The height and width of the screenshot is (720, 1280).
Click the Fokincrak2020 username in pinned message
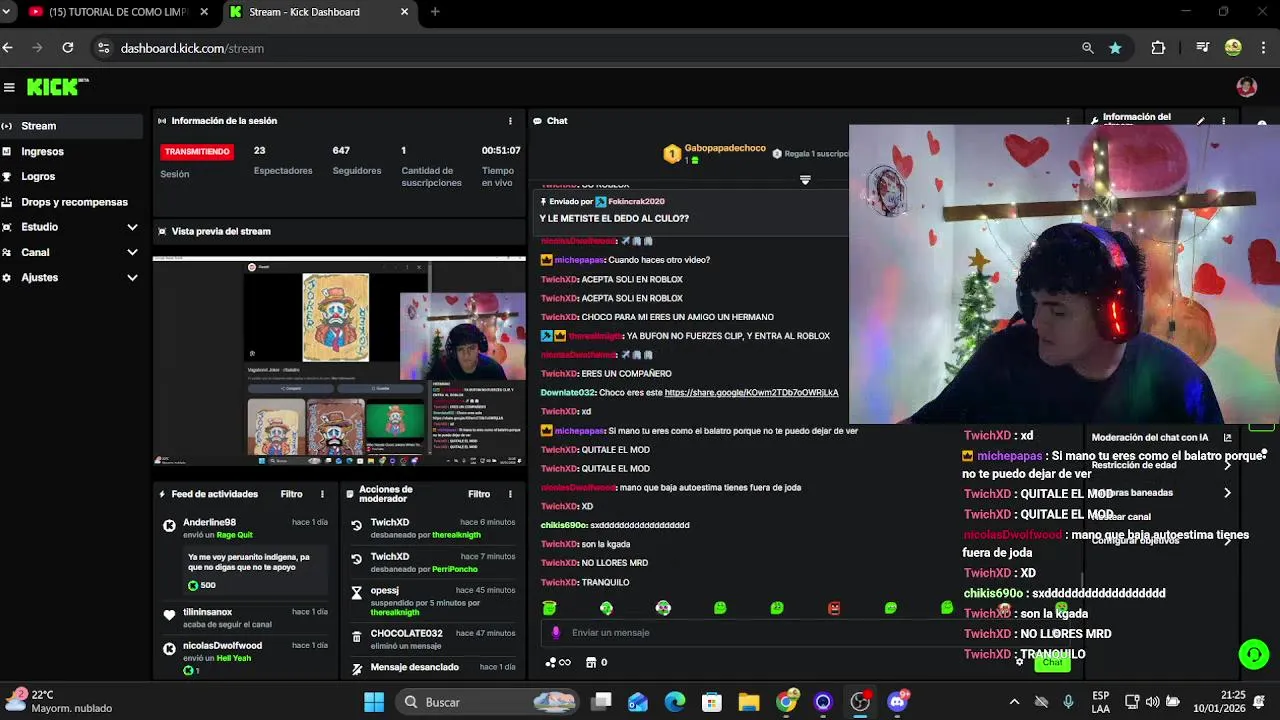click(636, 201)
